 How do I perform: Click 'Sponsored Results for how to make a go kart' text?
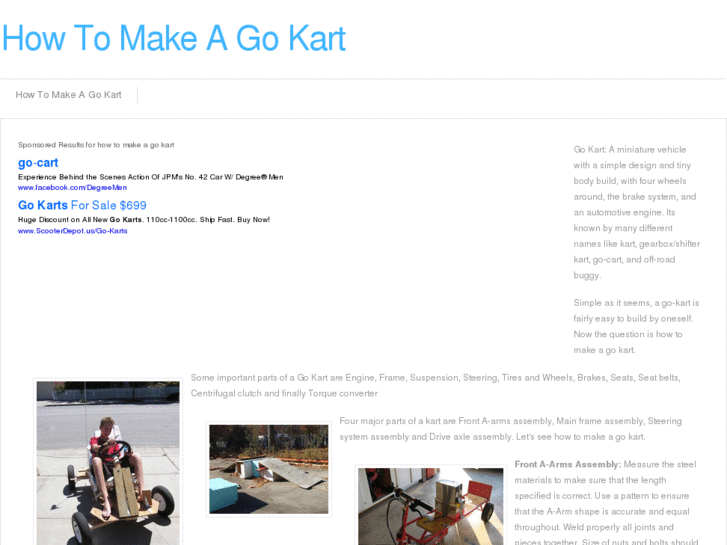point(96,145)
